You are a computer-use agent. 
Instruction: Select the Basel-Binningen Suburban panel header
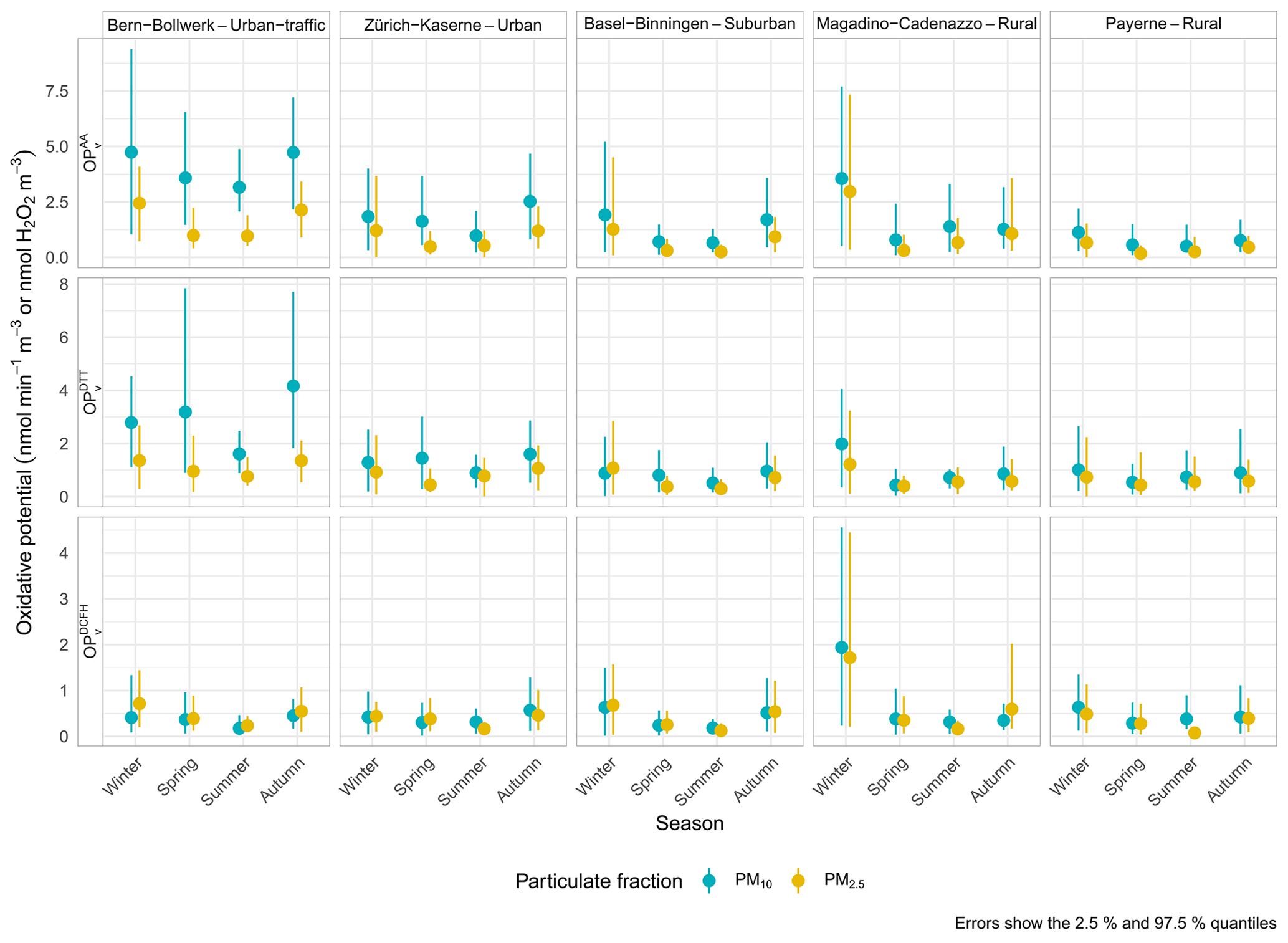(x=689, y=24)
